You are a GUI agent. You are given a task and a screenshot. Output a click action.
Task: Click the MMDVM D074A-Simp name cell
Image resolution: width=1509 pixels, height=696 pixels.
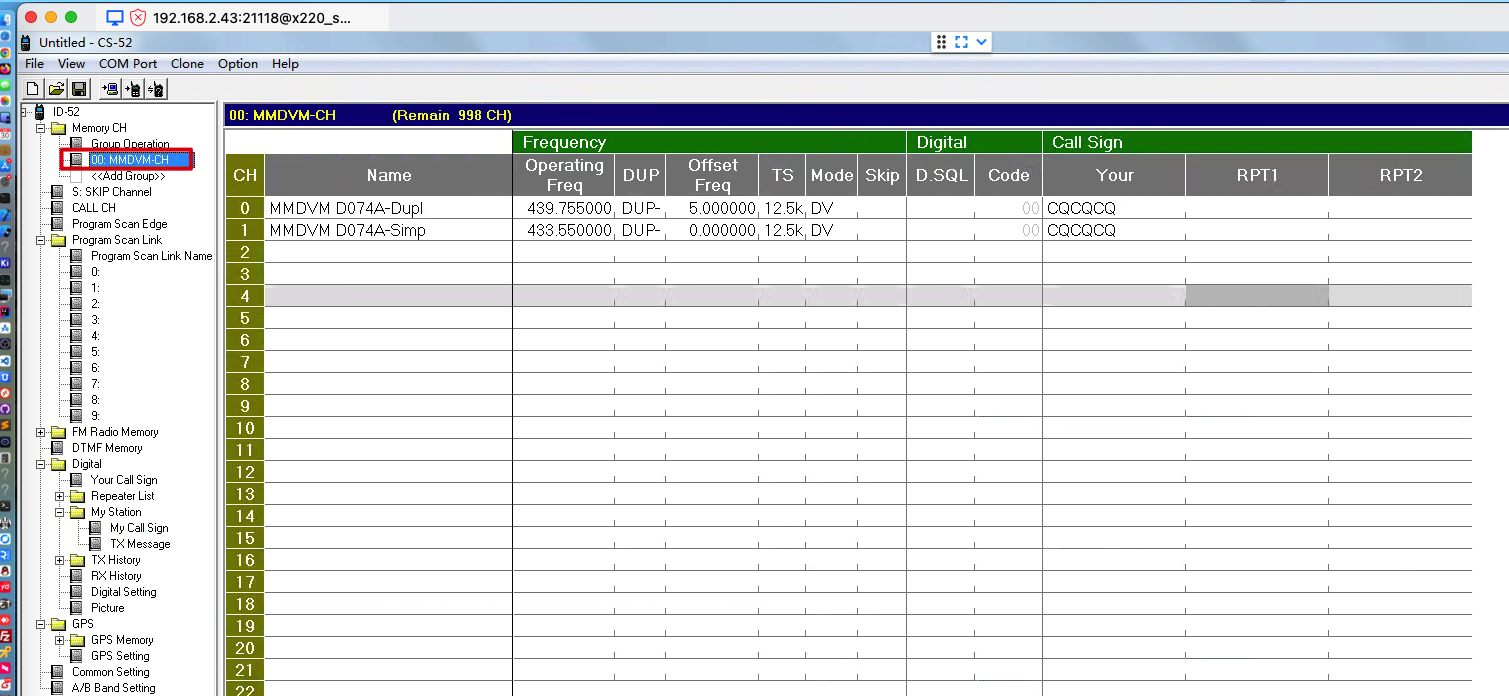388,230
